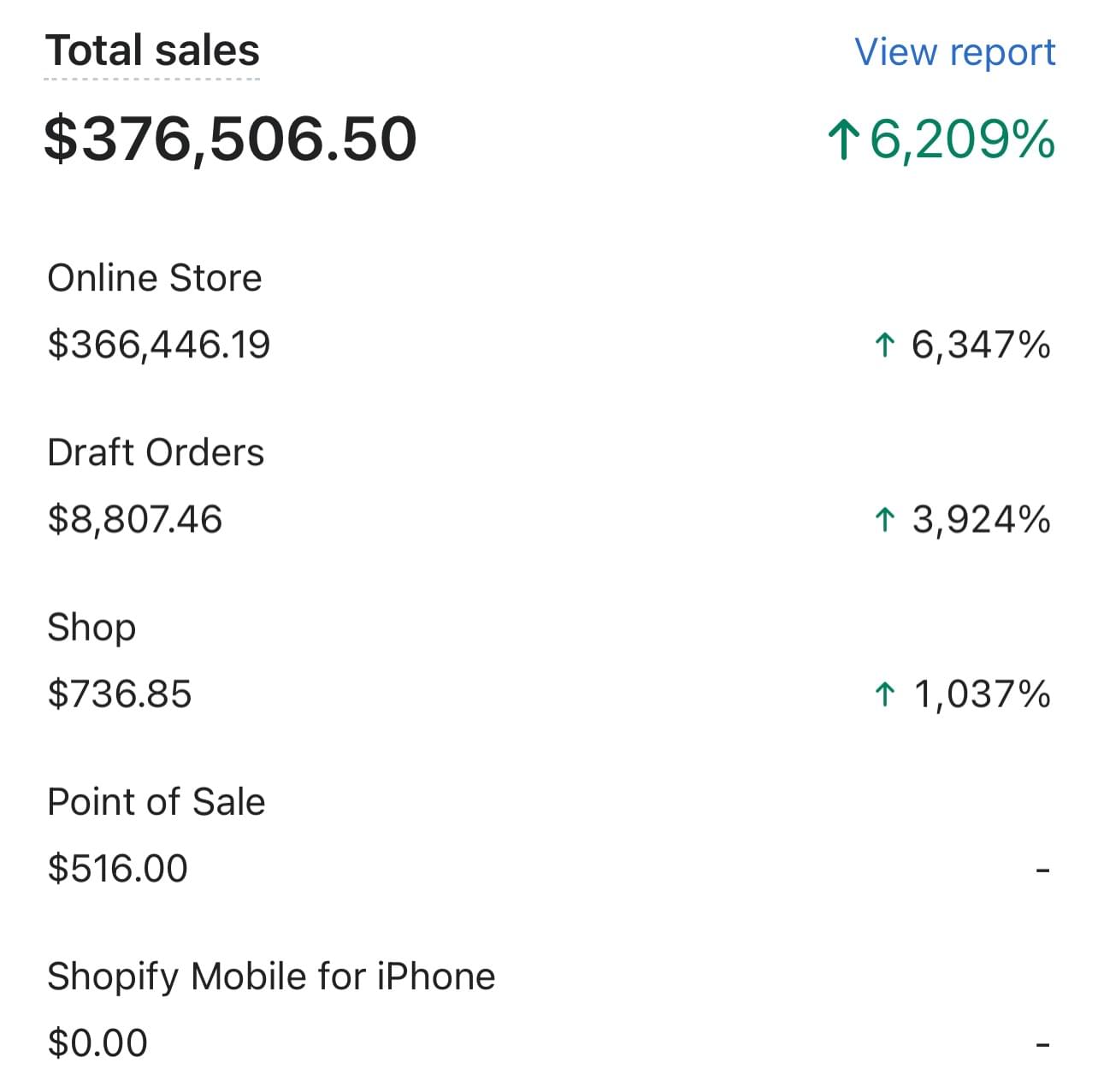Image resolution: width=1098 pixels, height=1092 pixels.
Task: Open the View report link
Action: coord(954,52)
